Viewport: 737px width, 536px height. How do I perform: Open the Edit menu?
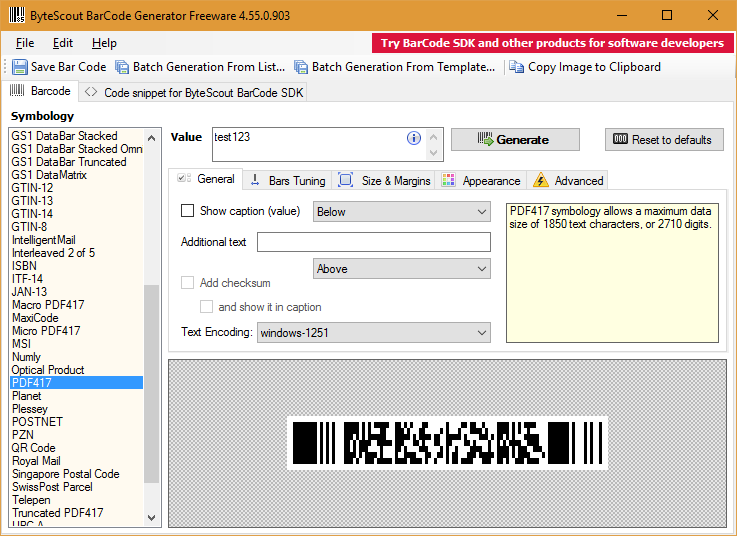point(63,43)
